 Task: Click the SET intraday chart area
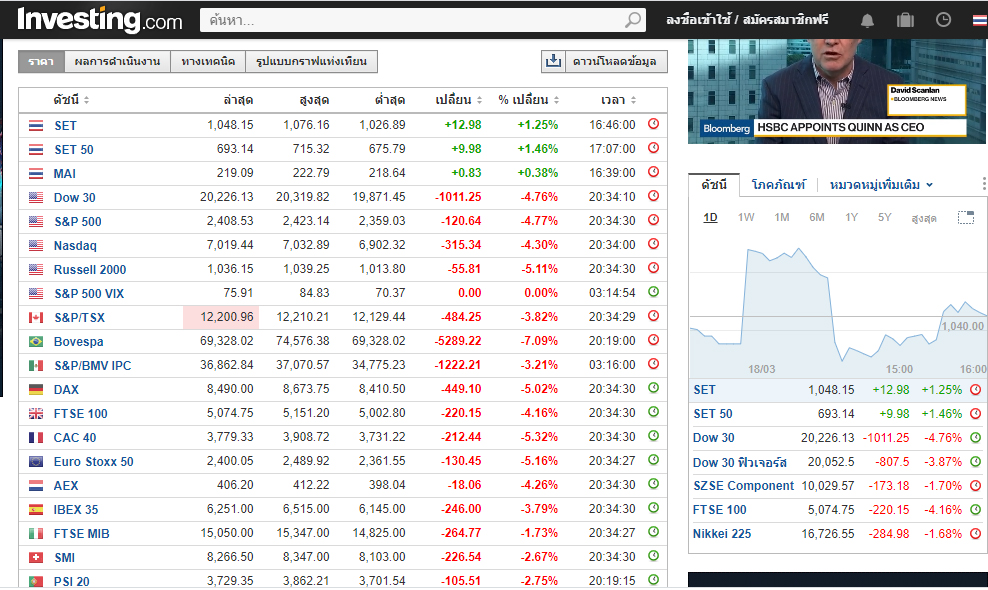coord(838,306)
